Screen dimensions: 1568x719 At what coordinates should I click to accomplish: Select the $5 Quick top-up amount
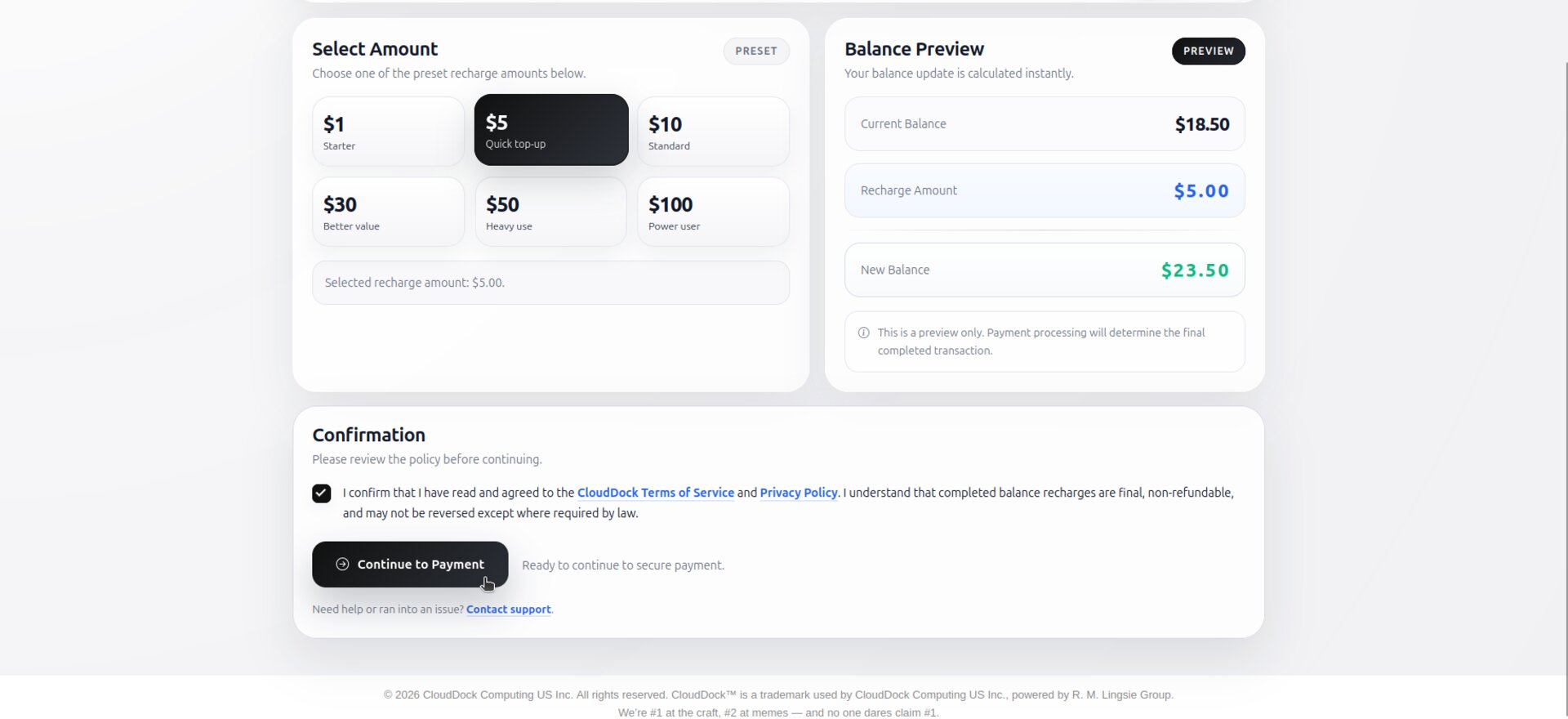pos(551,130)
